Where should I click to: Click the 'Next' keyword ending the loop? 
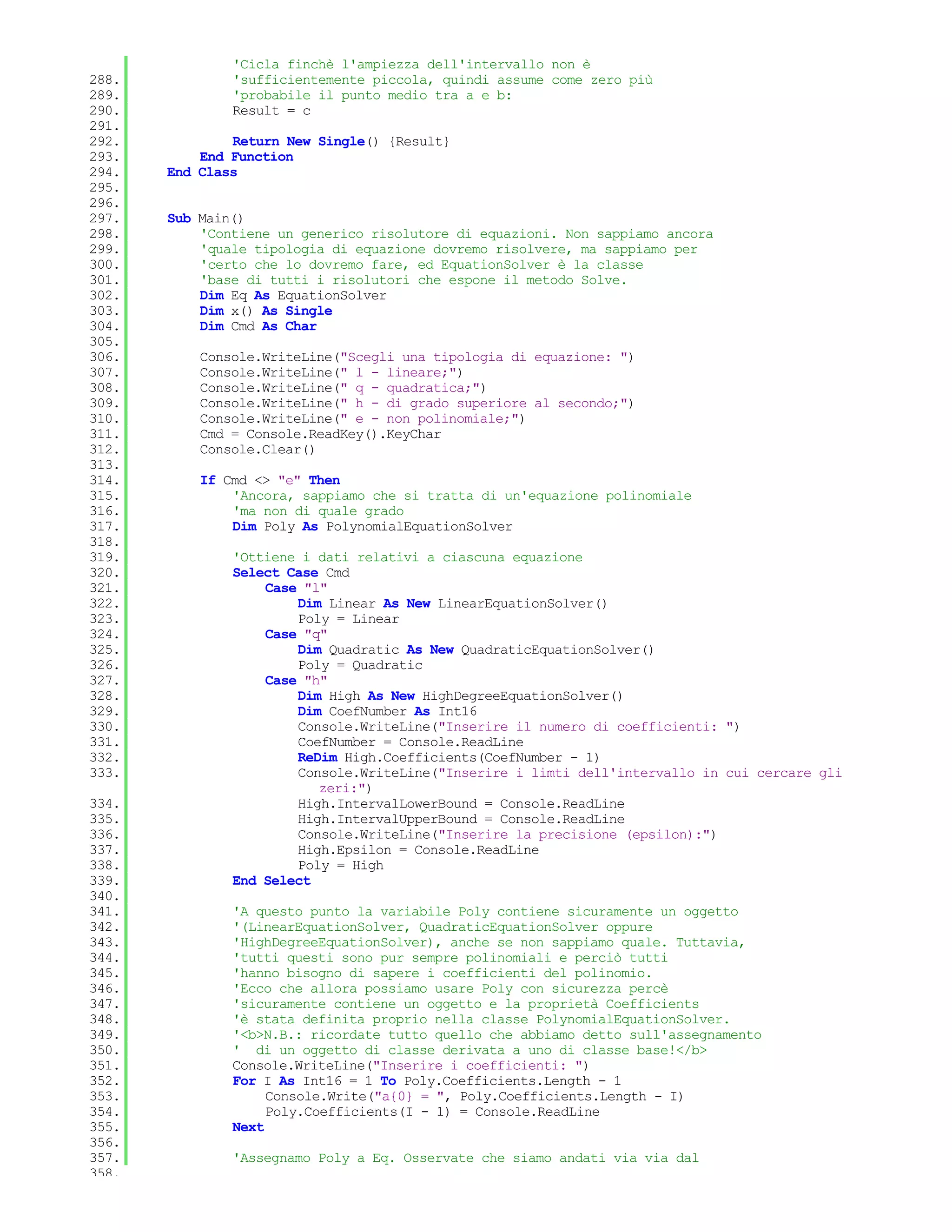(248, 1127)
